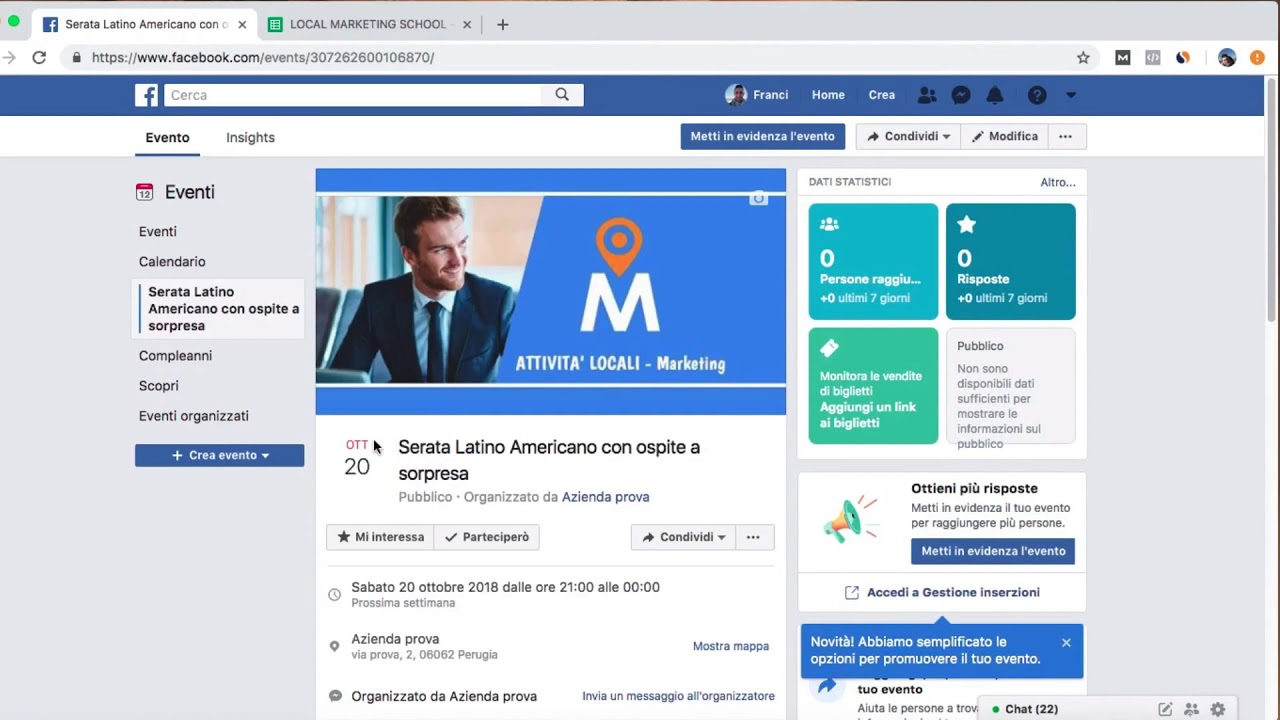Screen dimensions: 1280x720
Task: Reload the page with the refresh icon
Action: tap(39, 57)
